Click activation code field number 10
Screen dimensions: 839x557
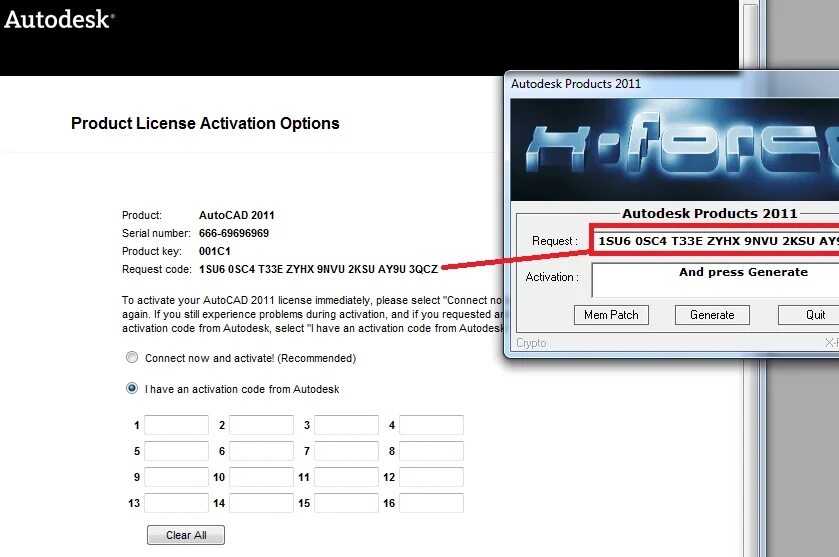click(262, 477)
